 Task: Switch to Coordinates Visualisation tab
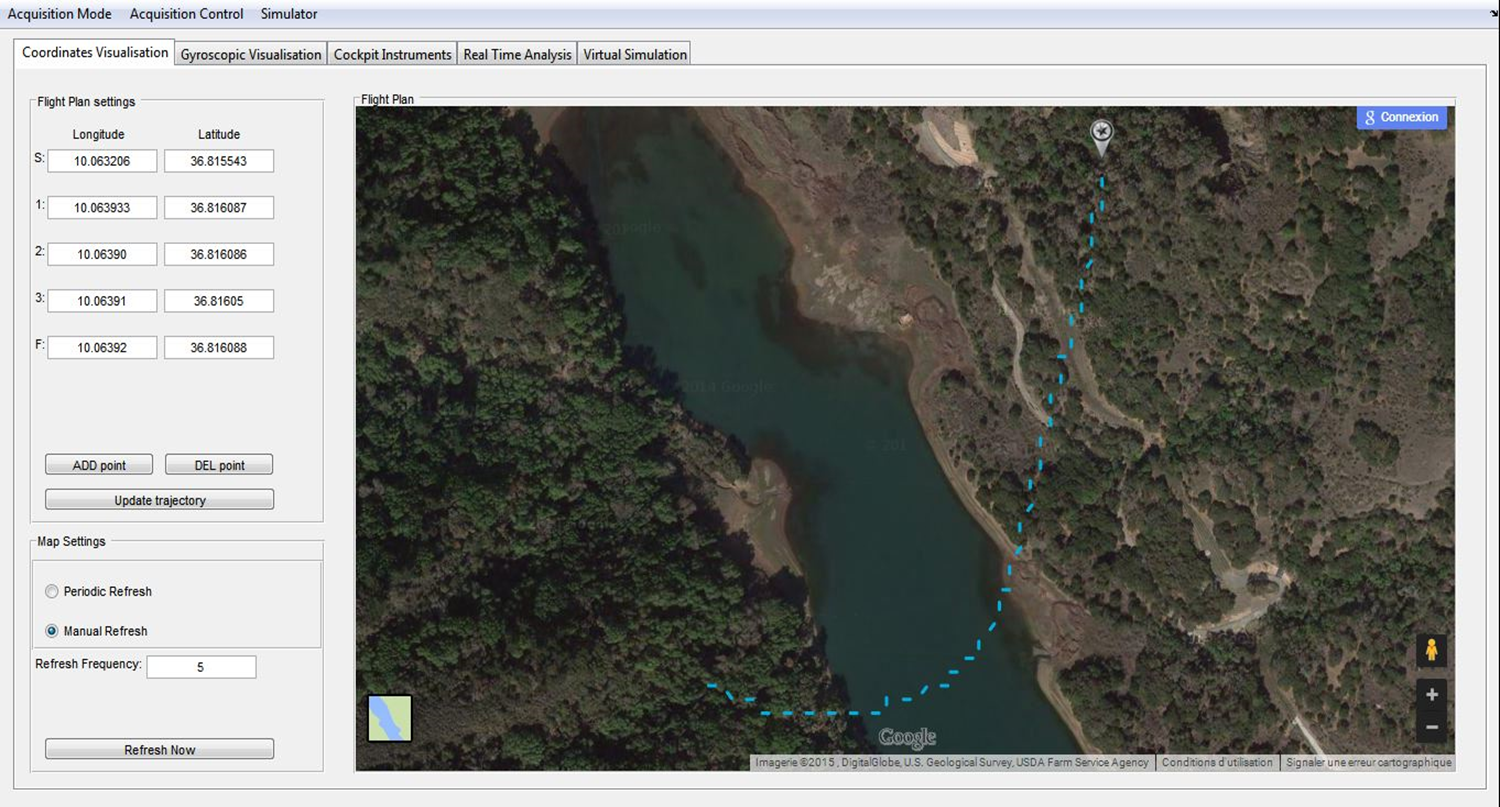pos(95,52)
